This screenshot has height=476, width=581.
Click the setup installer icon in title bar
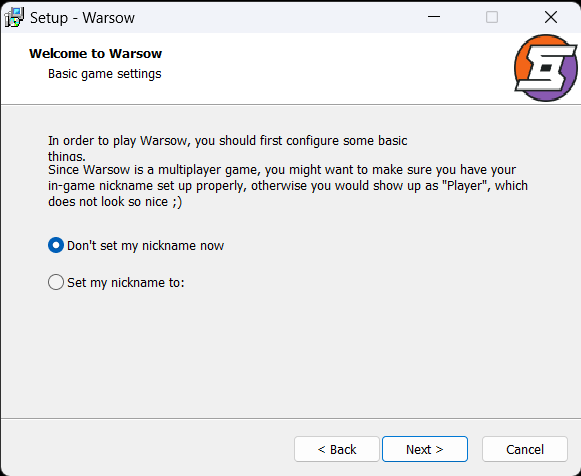(x=14, y=17)
